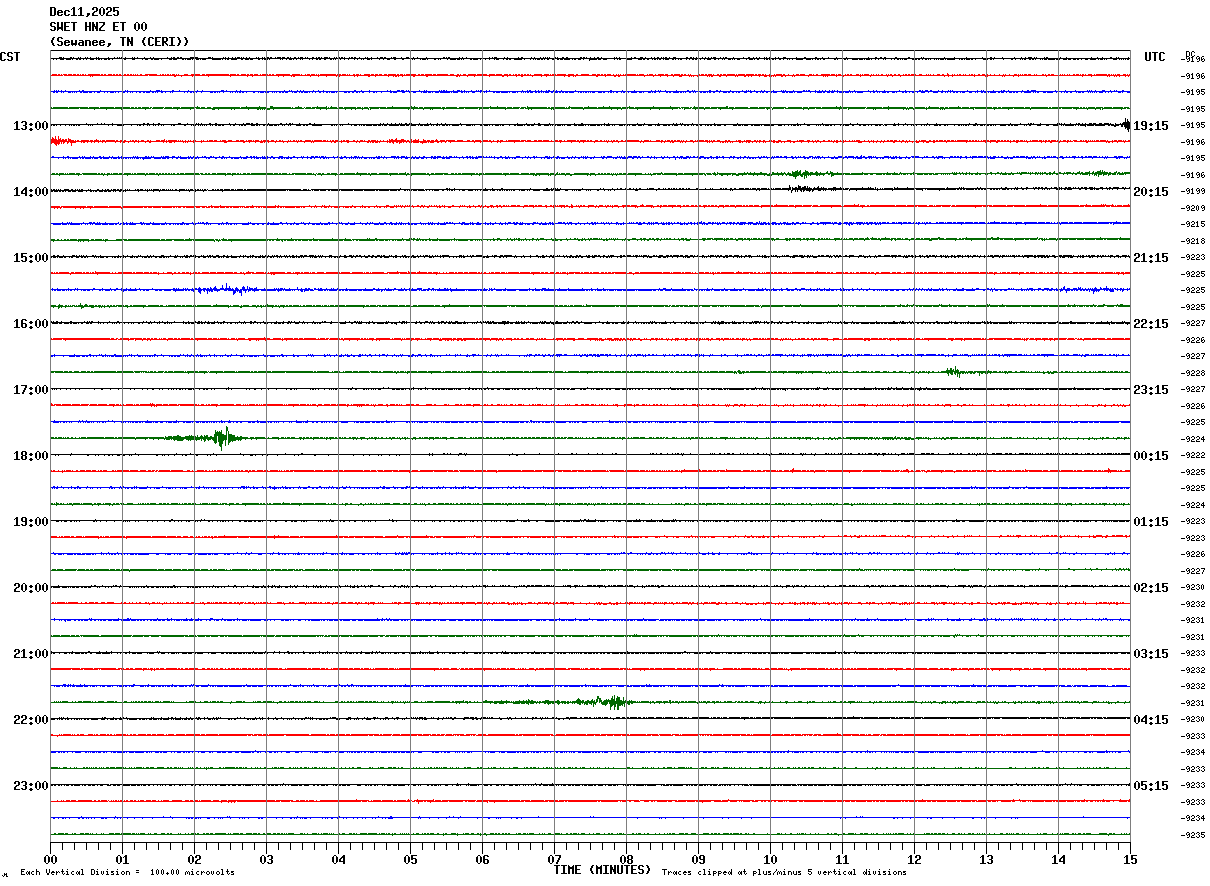
Task: Click the 19:15 UTC time label
Action: [x=1150, y=126]
